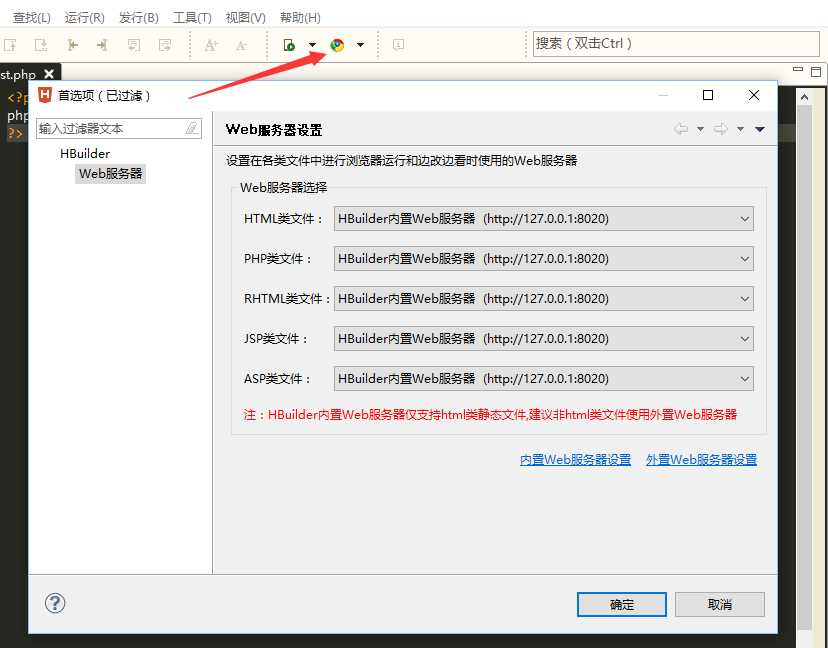
Task: Click the Web服务器选择 group label
Action: (284, 187)
